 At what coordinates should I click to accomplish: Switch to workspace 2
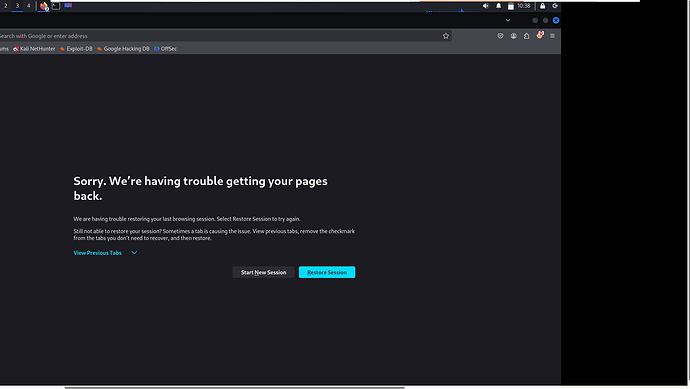coord(6,6)
